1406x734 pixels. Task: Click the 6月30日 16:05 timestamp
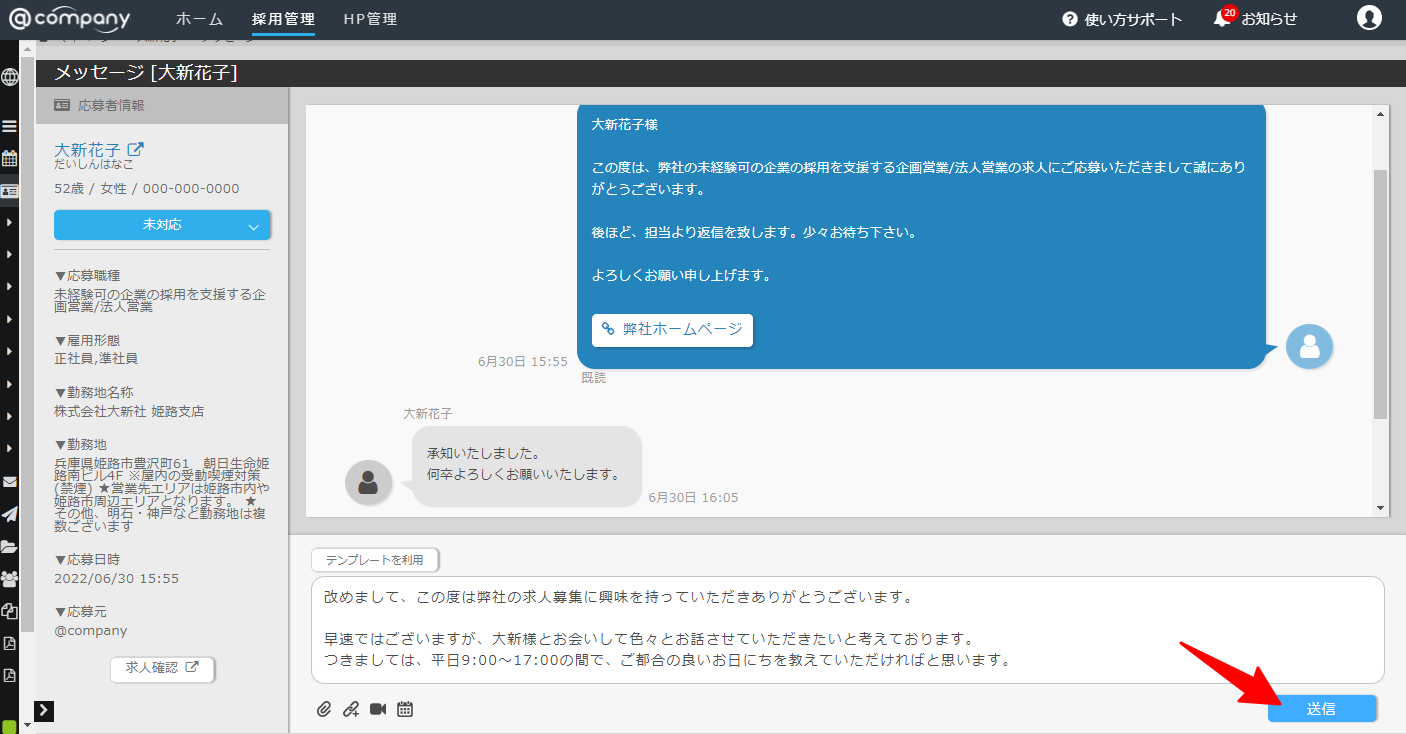pyautogui.click(x=693, y=497)
